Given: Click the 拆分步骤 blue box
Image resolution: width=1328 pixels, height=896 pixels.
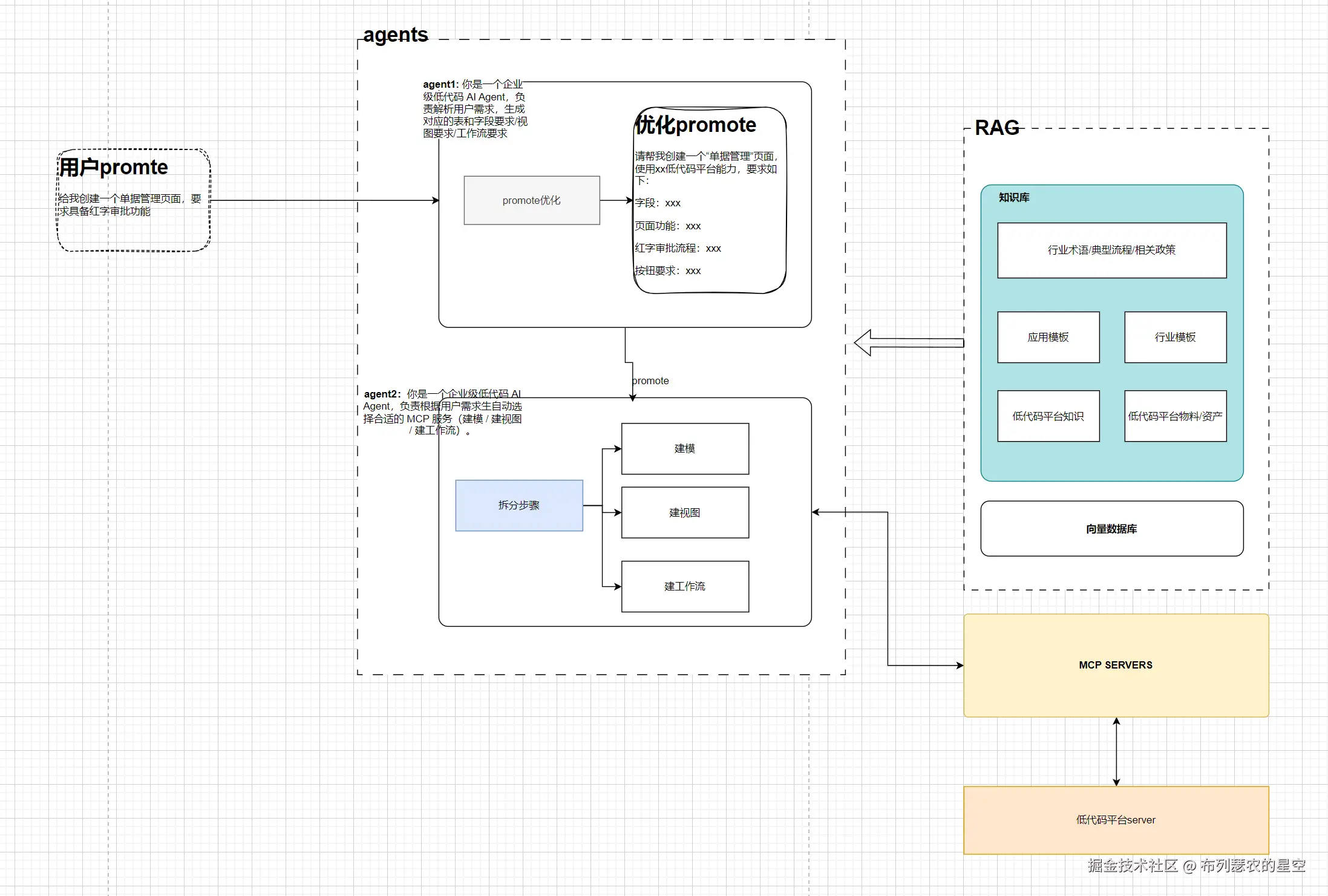Looking at the screenshot, I should (x=518, y=505).
